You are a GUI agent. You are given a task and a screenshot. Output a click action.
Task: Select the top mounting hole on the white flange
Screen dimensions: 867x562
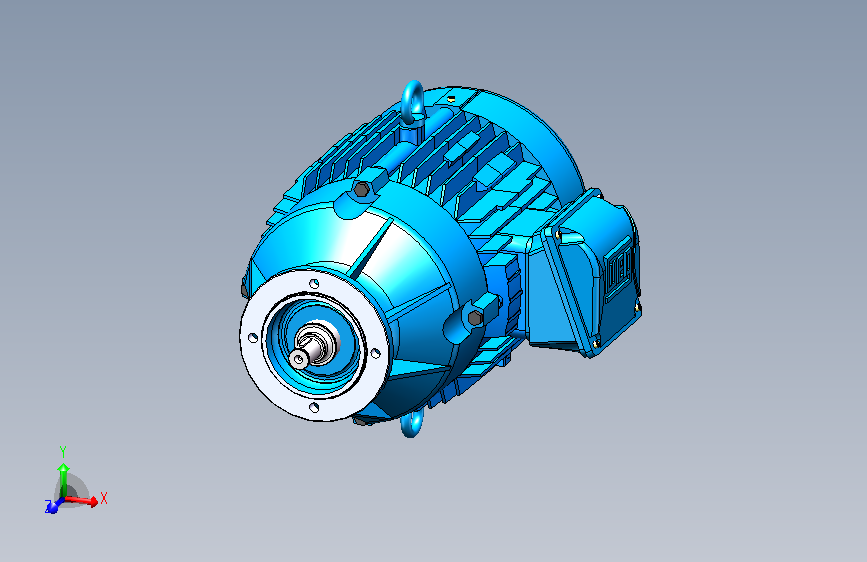pyautogui.click(x=314, y=284)
